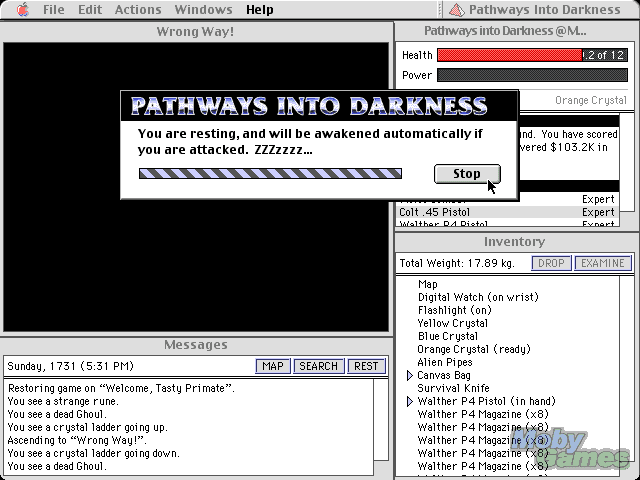Open the File menu
640x480 pixels.
[53, 9]
